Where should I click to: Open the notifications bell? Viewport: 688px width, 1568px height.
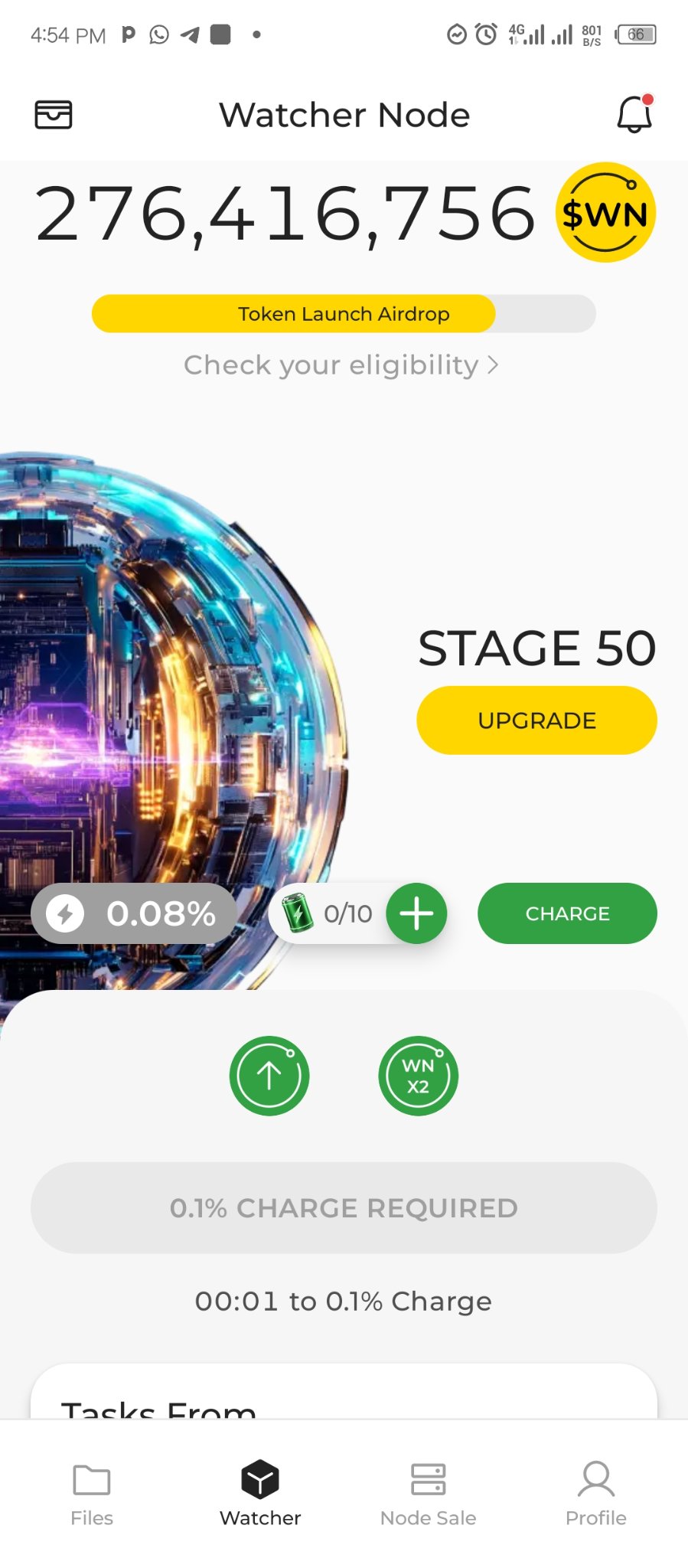tap(634, 114)
